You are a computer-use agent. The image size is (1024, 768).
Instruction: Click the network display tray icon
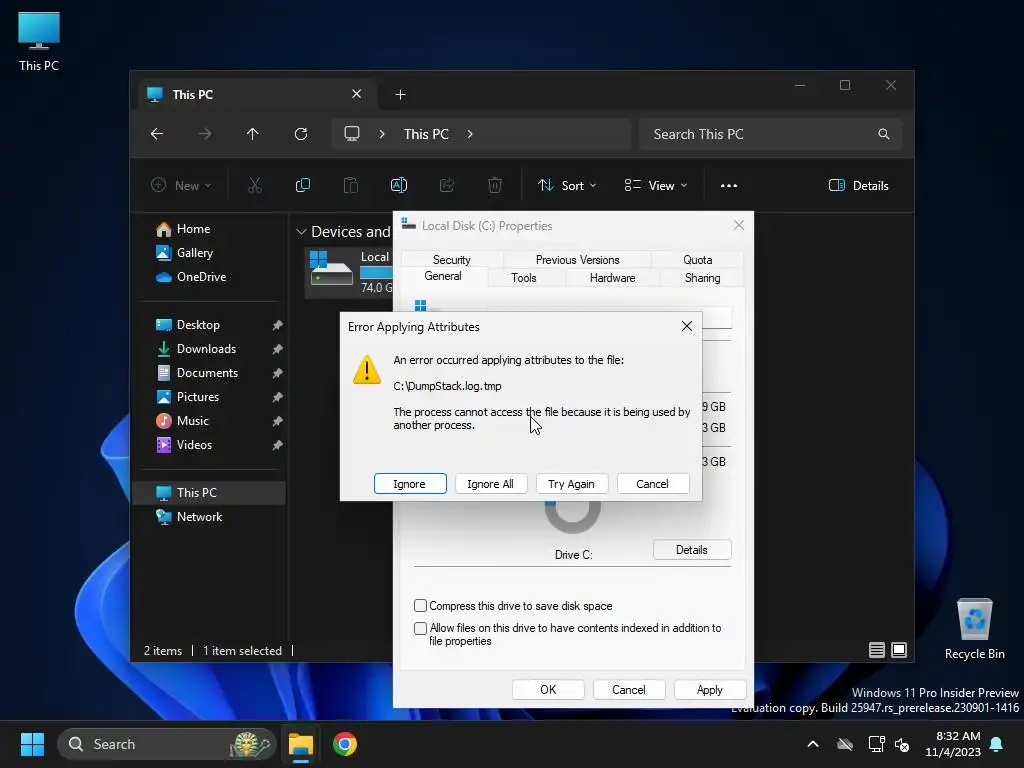[x=876, y=744]
